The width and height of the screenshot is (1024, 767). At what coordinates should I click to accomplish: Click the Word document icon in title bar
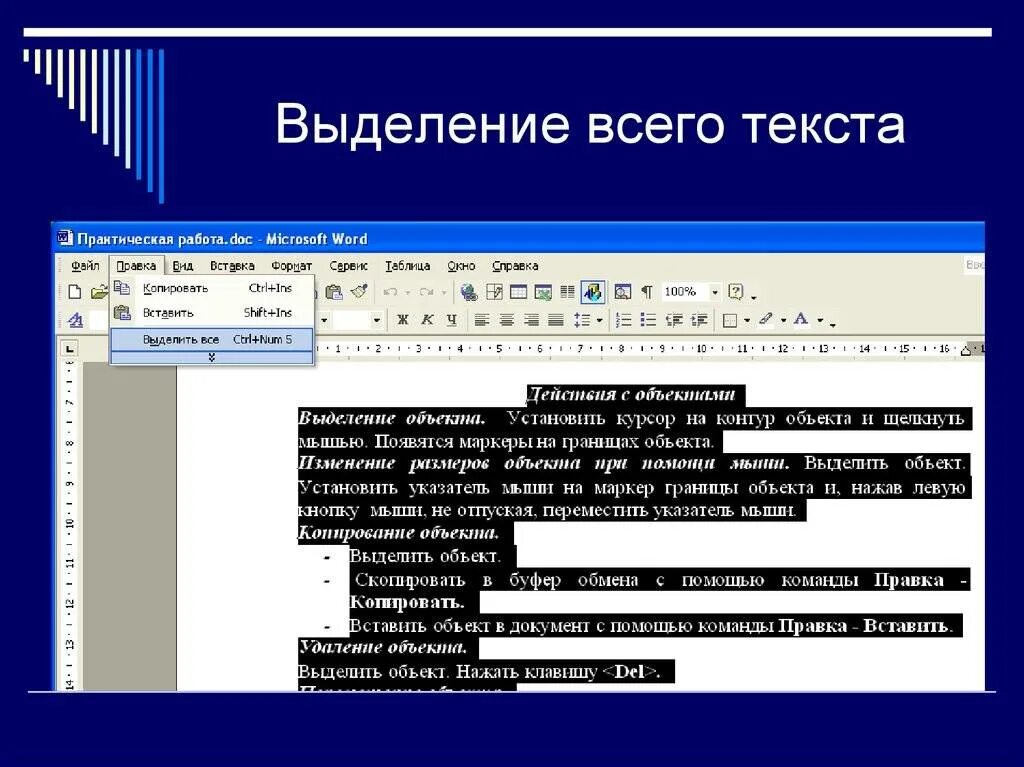click(x=64, y=238)
